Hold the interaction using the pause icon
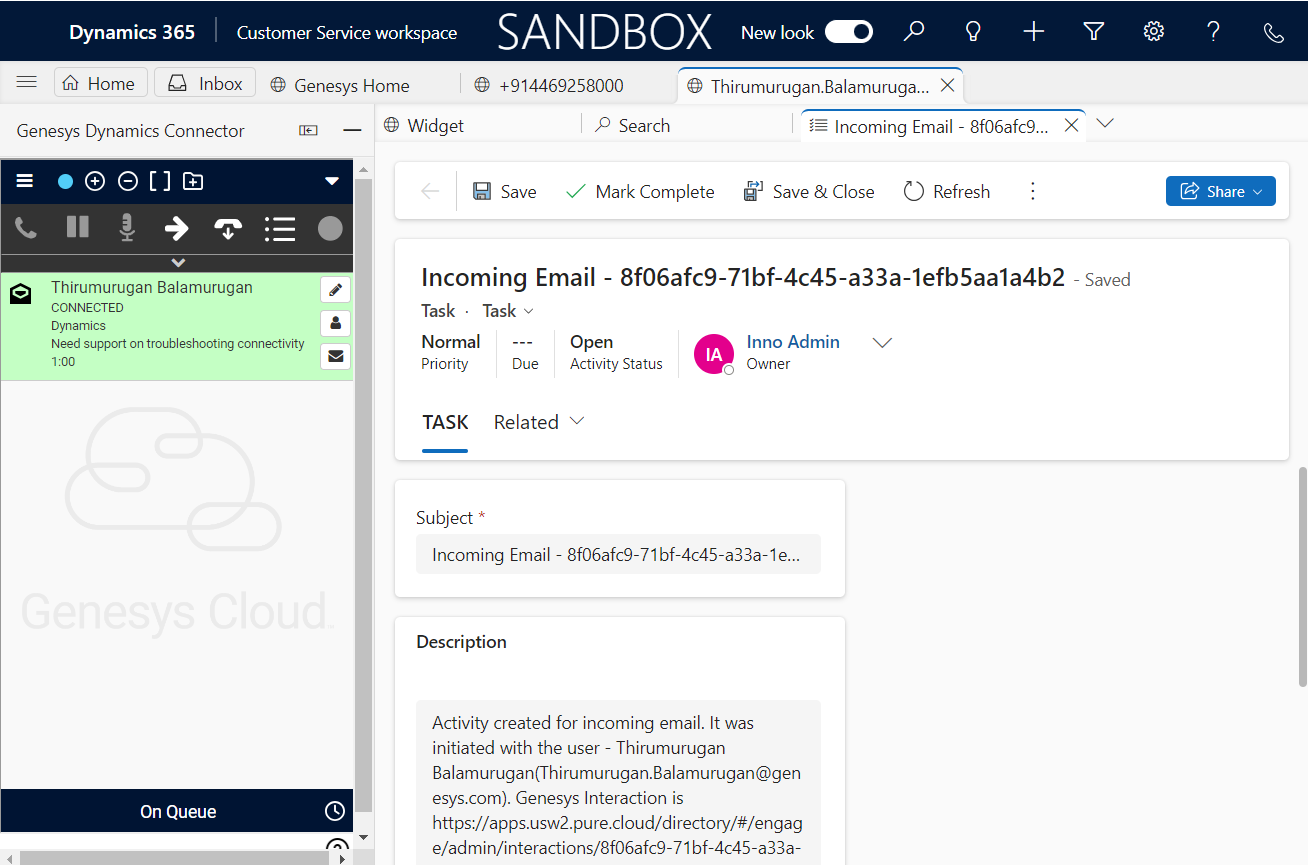 tap(76, 228)
